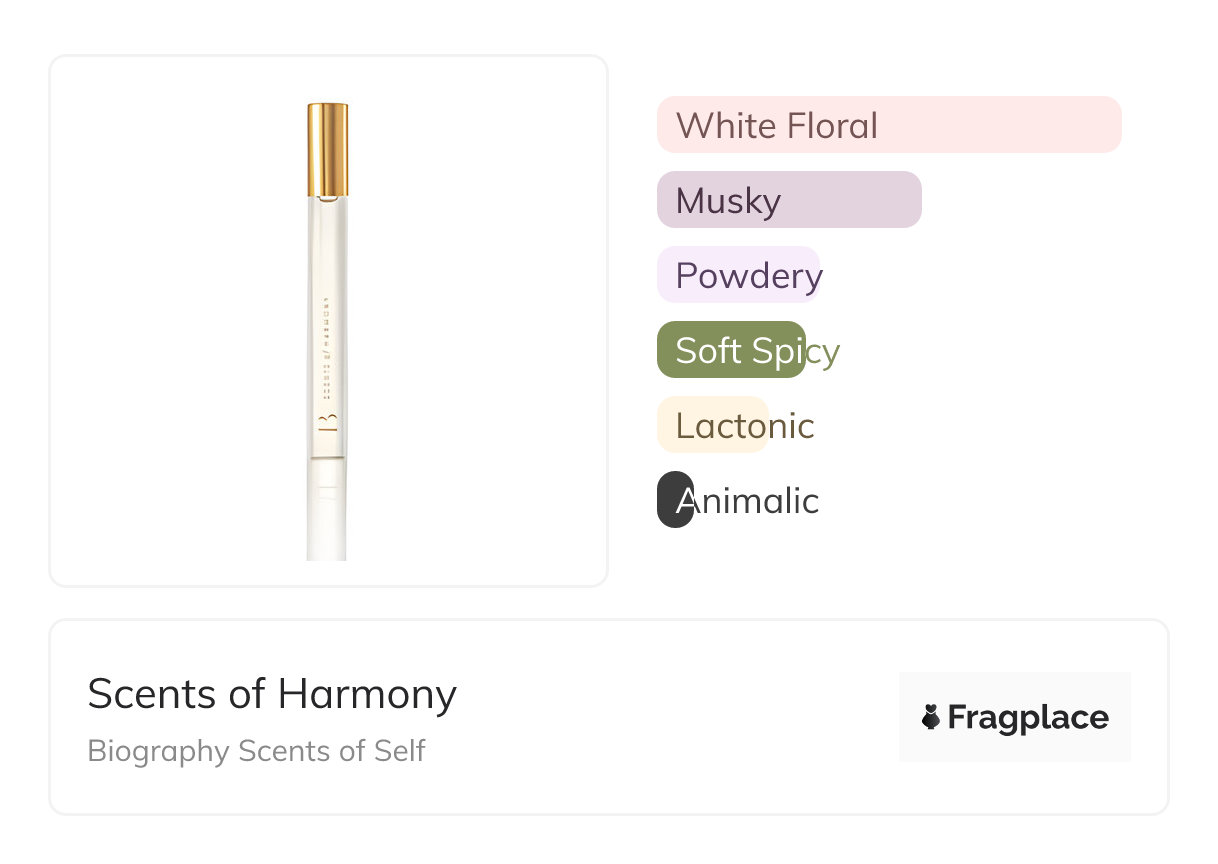Screen dimensions: 1218x864
Task: Open the Scents of Harmony title
Action: [x=272, y=694]
